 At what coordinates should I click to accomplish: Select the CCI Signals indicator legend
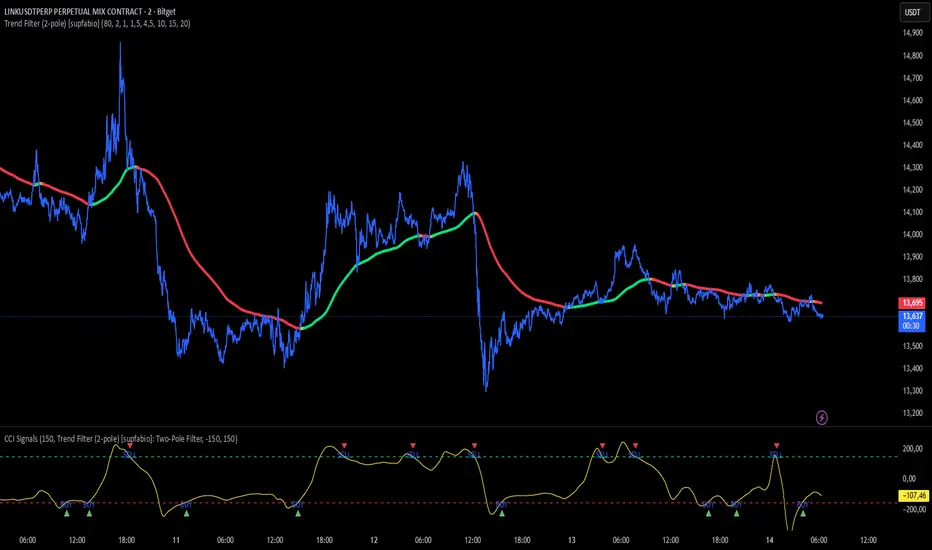click(x=121, y=439)
